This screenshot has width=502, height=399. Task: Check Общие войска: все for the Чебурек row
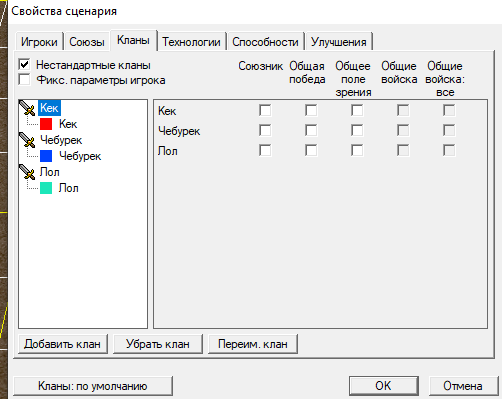click(449, 130)
